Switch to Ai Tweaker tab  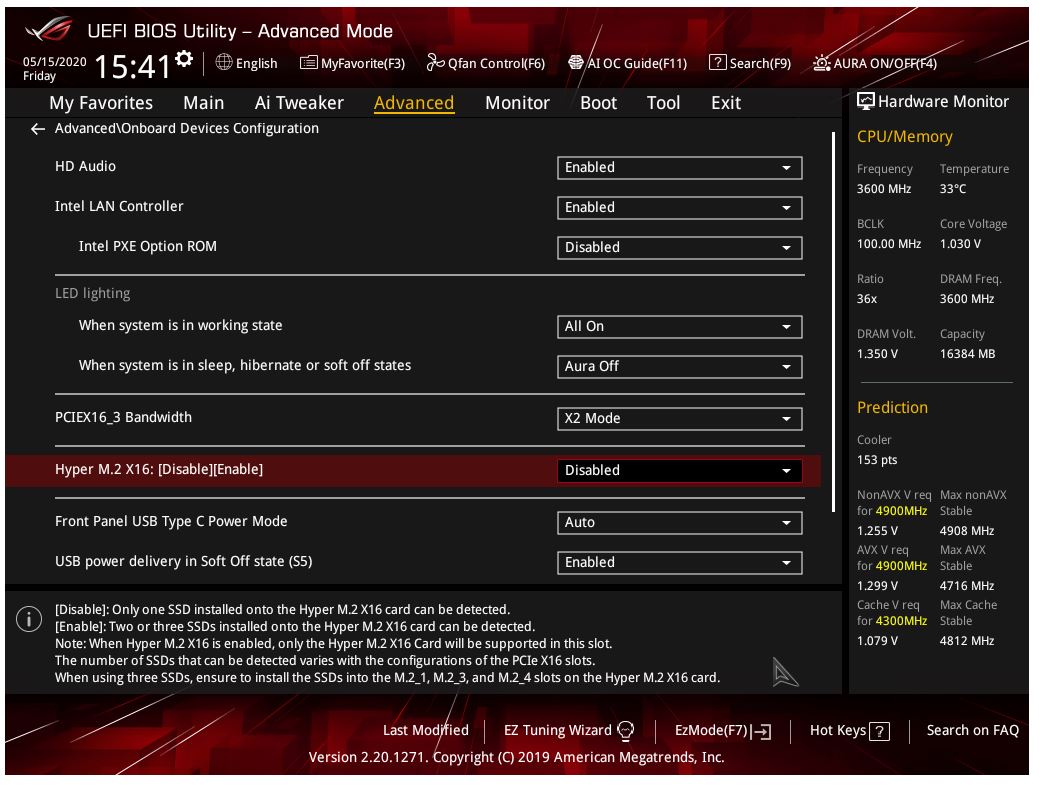tap(299, 103)
